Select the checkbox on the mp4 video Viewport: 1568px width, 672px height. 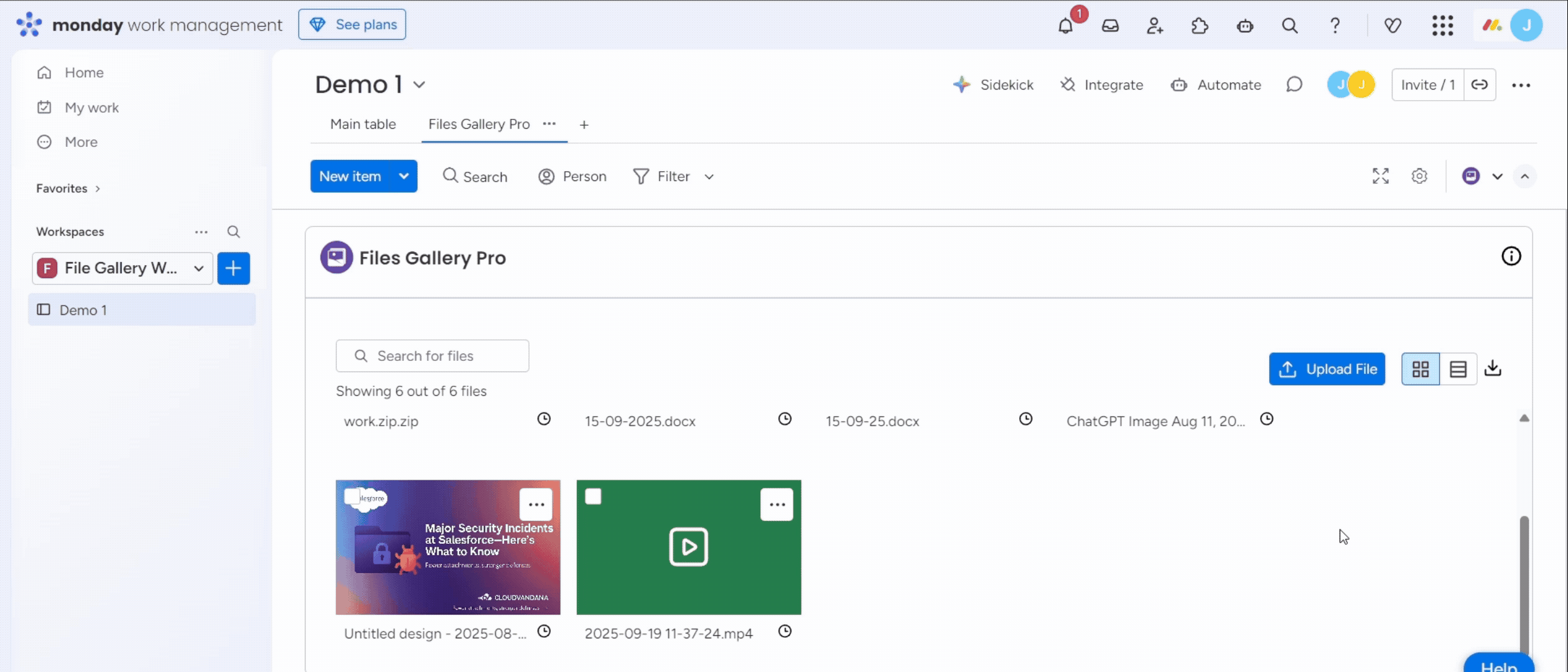coord(593,497)
